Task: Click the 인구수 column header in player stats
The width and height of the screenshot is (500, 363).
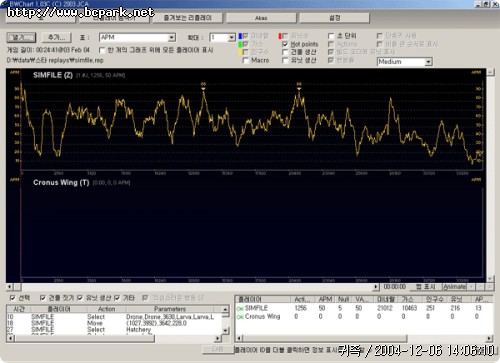Action: point(434,299)
